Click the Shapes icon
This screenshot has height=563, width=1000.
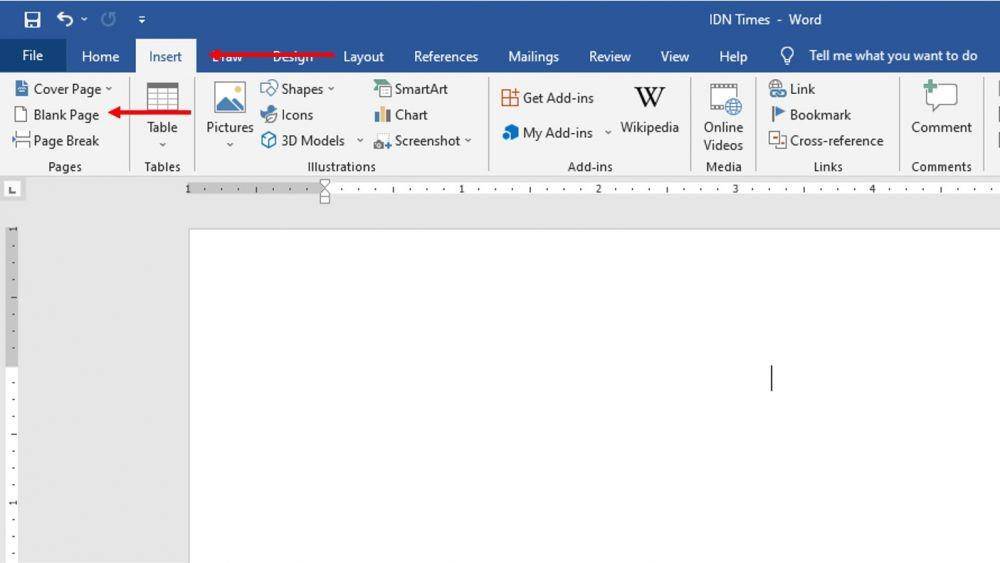click(268, 88)
